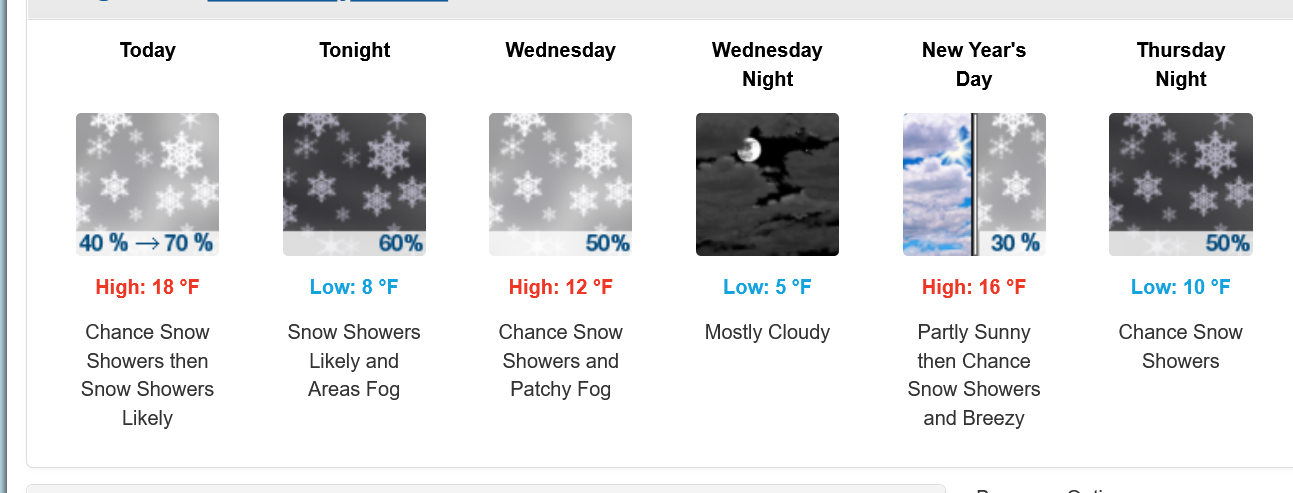Select the "Today" period heading
Viewport: 1293px width, 493px height.
click(147, 50)
